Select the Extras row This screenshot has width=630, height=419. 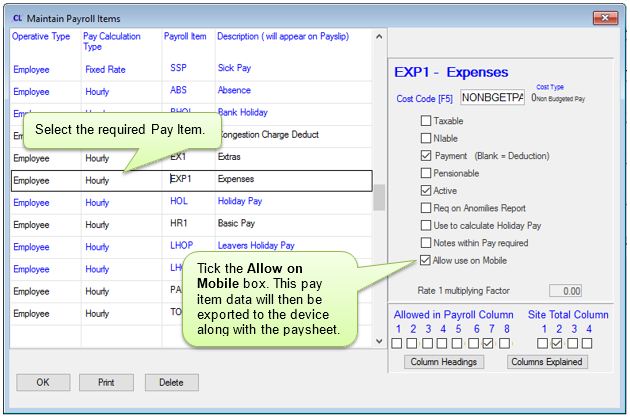(x=191, y=157)
